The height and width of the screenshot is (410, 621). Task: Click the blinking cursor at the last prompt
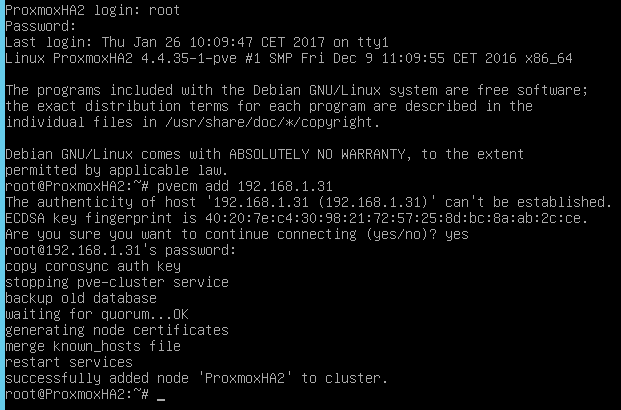161,397
